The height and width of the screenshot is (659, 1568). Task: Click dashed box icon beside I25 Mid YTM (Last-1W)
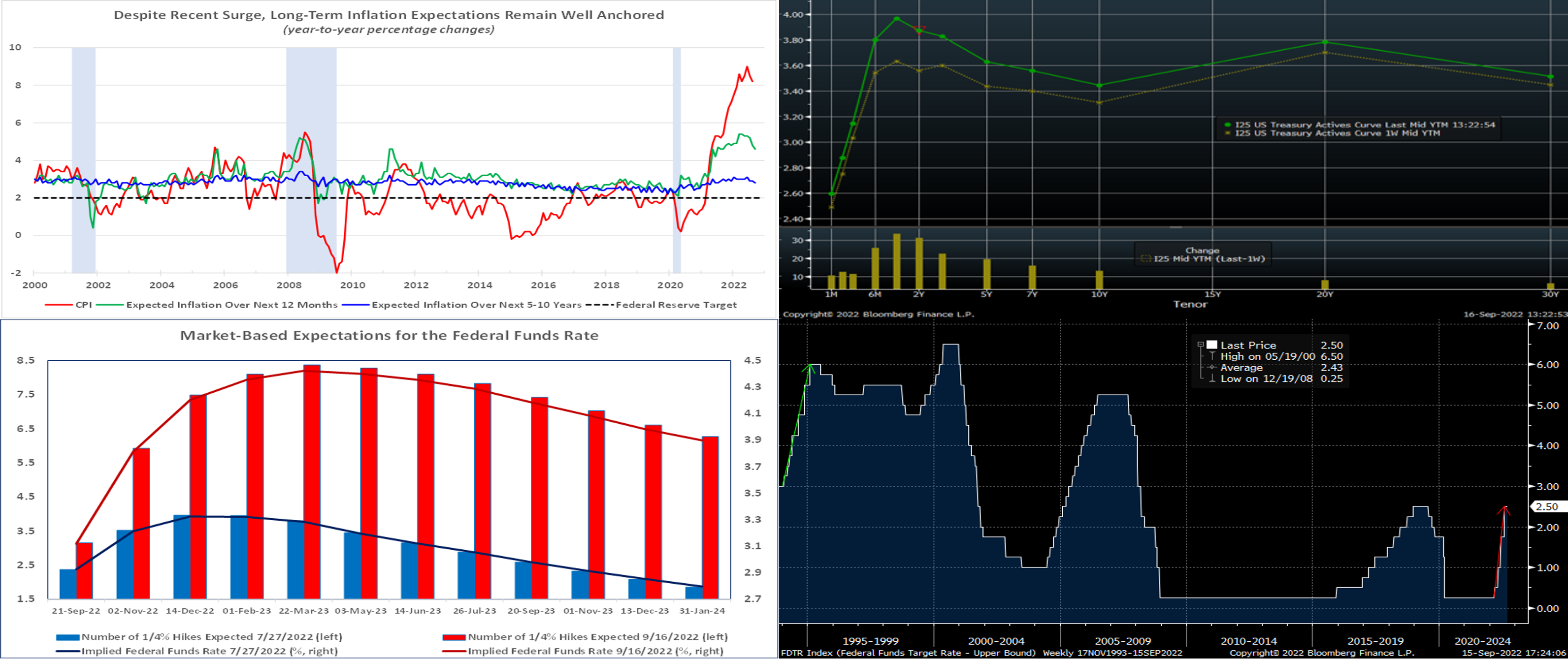(x=1145, y=259)
